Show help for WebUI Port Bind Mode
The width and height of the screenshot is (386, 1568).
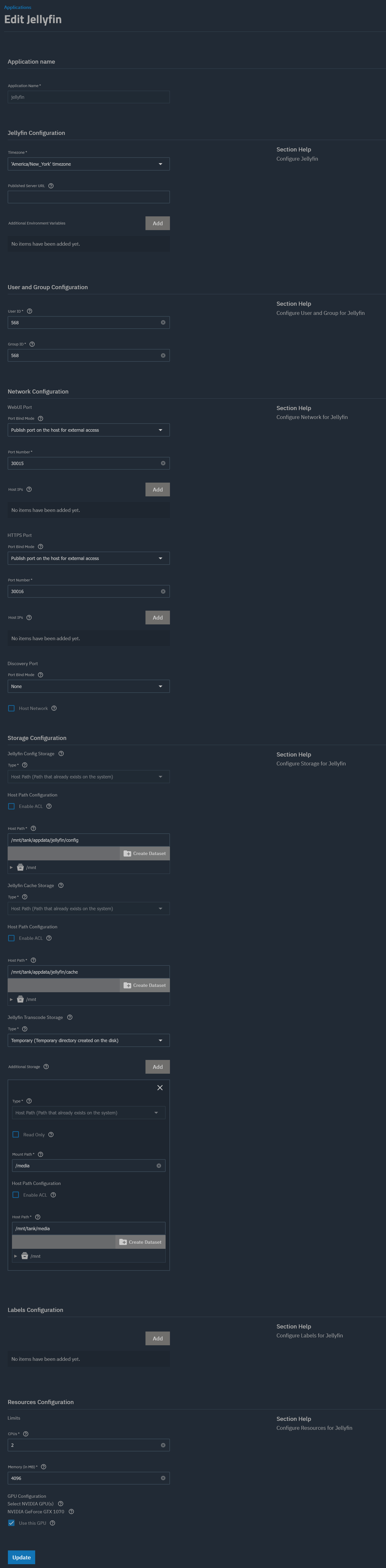[41, 418]
